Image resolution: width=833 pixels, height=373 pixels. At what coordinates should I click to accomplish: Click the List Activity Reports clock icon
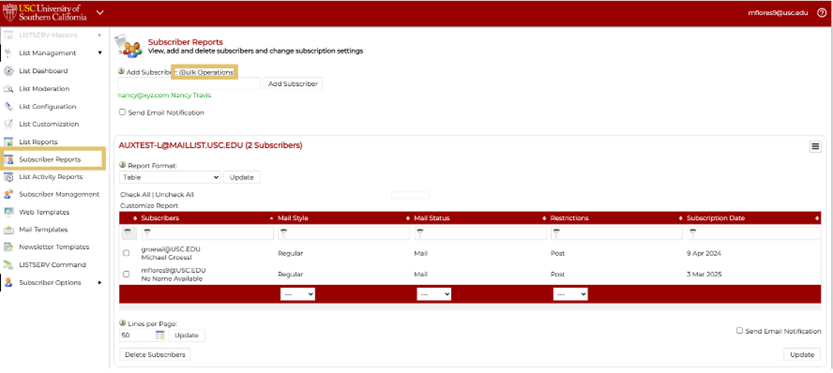click(x=8, y=177)
